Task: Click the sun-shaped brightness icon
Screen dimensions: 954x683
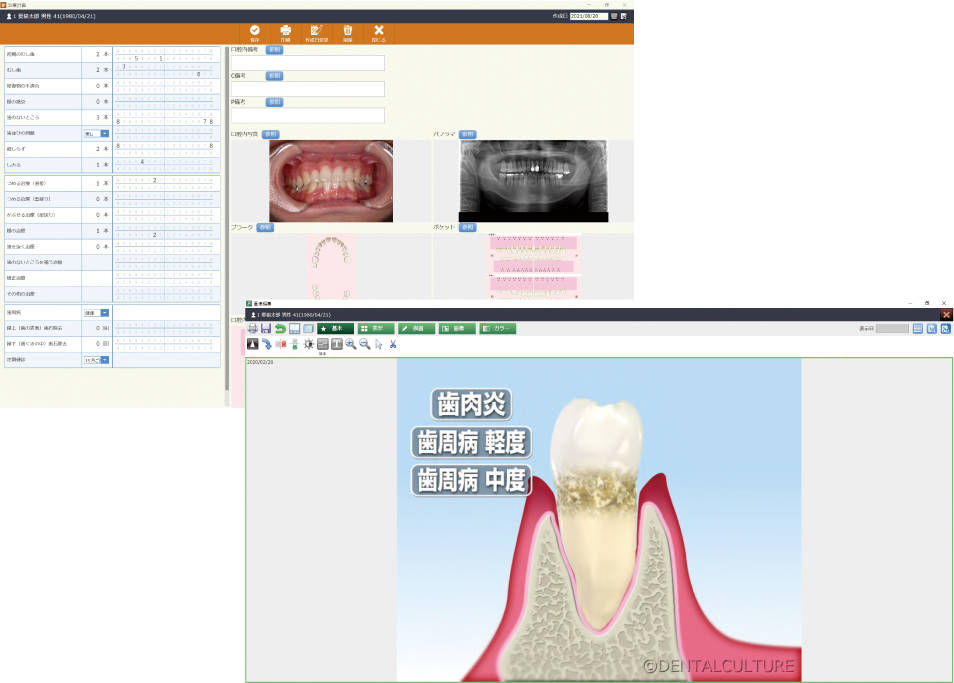Action: coord(308,344)
